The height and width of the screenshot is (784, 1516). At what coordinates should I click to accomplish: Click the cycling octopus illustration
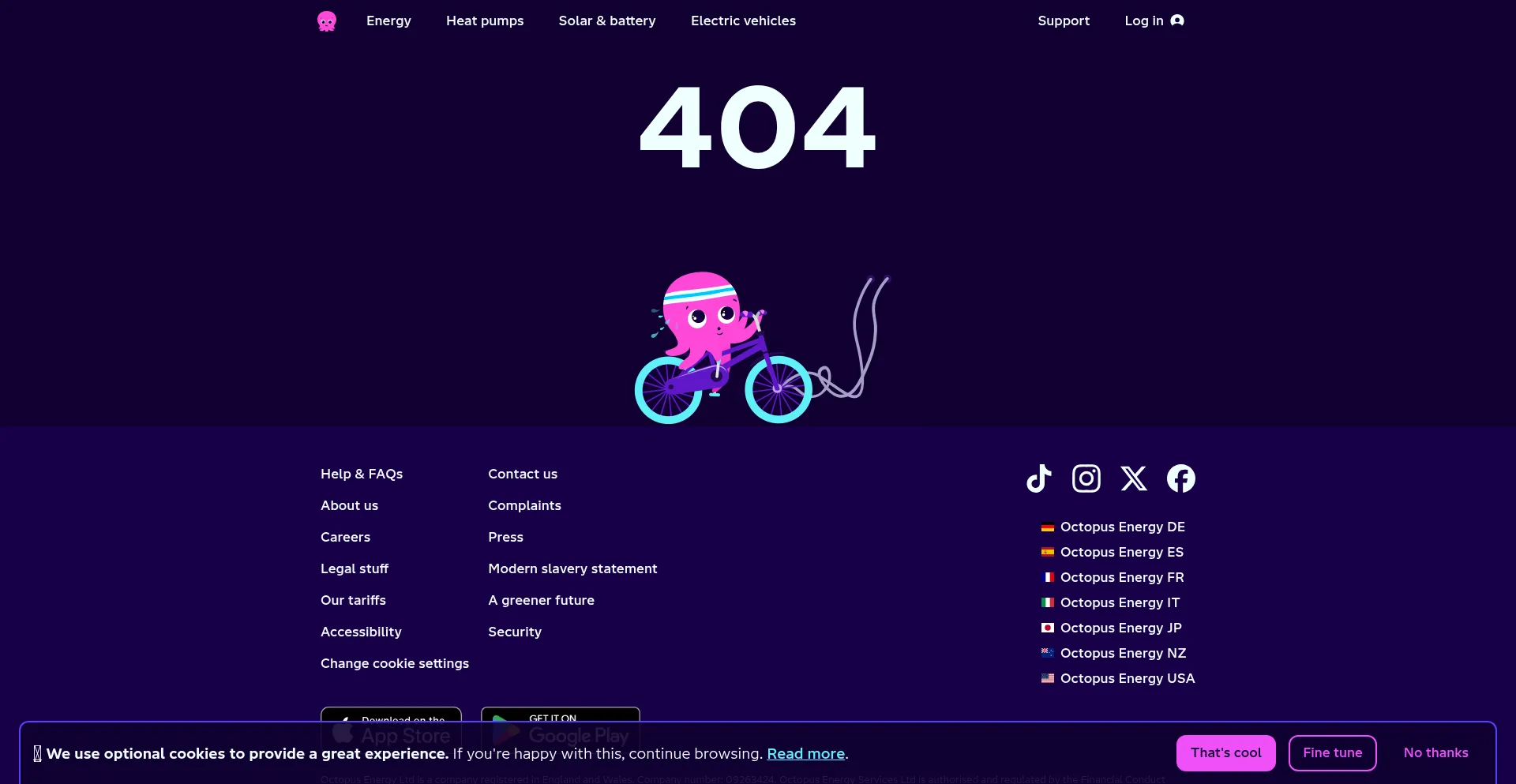pyautogui.click(x=763, y=348)
